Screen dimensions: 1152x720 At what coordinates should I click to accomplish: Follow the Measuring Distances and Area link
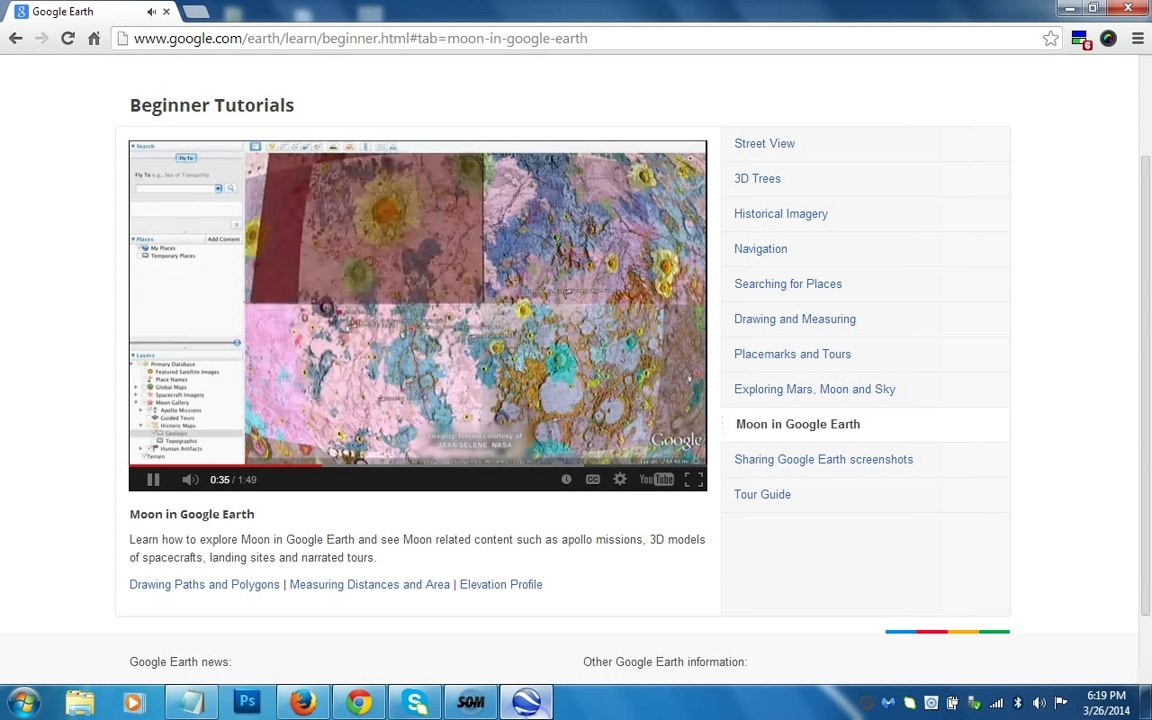[x=370, y=585]
